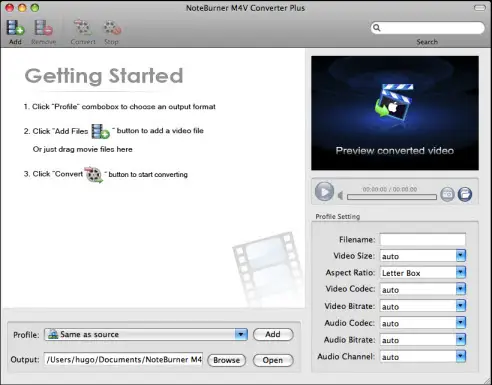Click the Add button next to Profile
This screenshot has height=385, width=492.
pos(273,334)
